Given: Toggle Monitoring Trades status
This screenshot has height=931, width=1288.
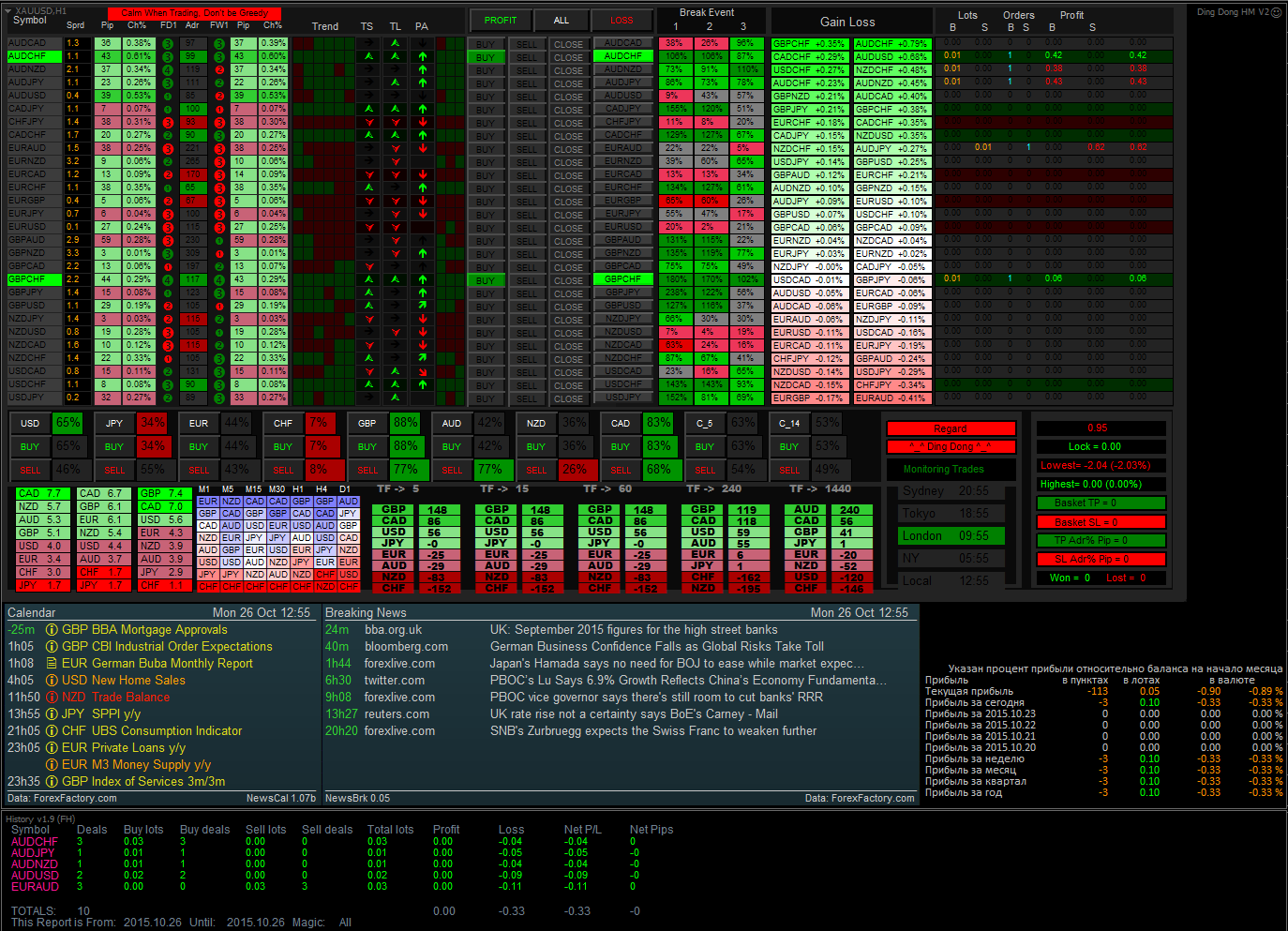Looking at the screenshot, I should pos(951,469).
